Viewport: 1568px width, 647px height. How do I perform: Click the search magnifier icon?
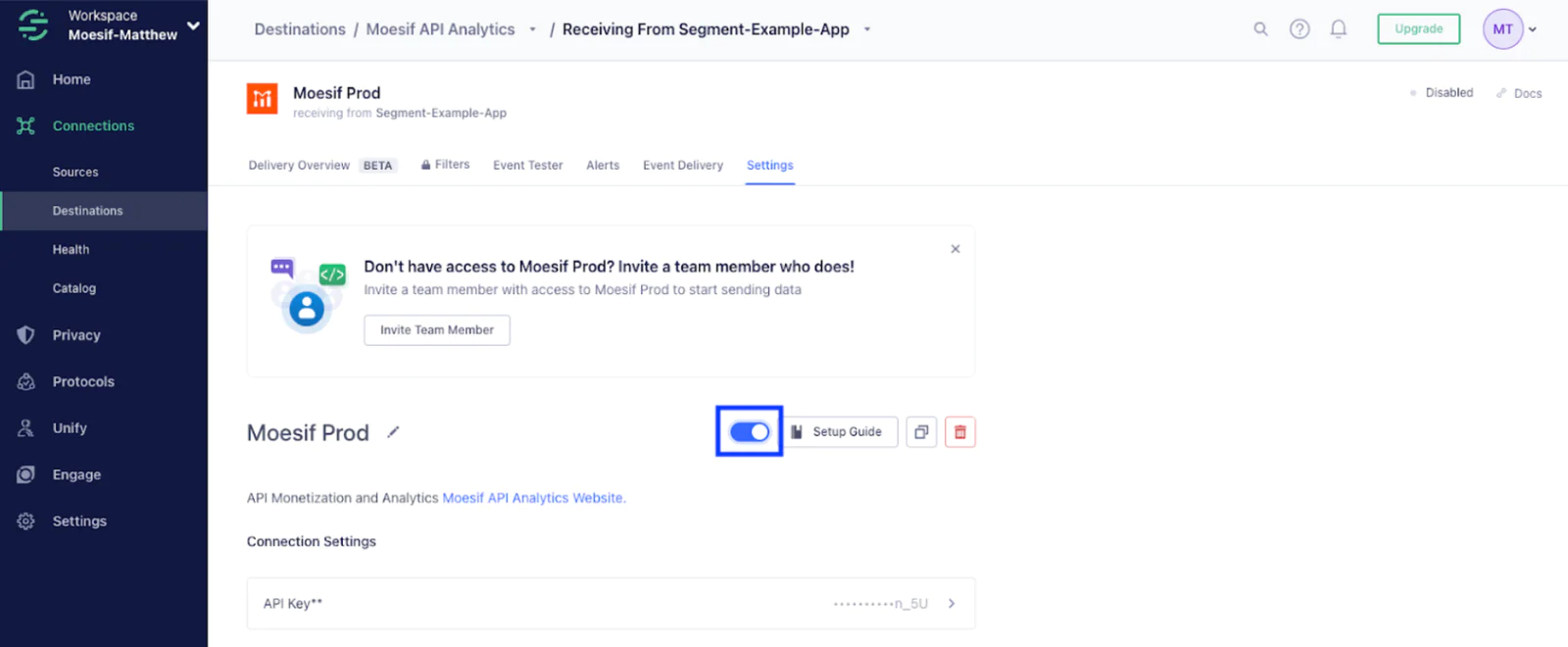click(x=1260, y=29)
